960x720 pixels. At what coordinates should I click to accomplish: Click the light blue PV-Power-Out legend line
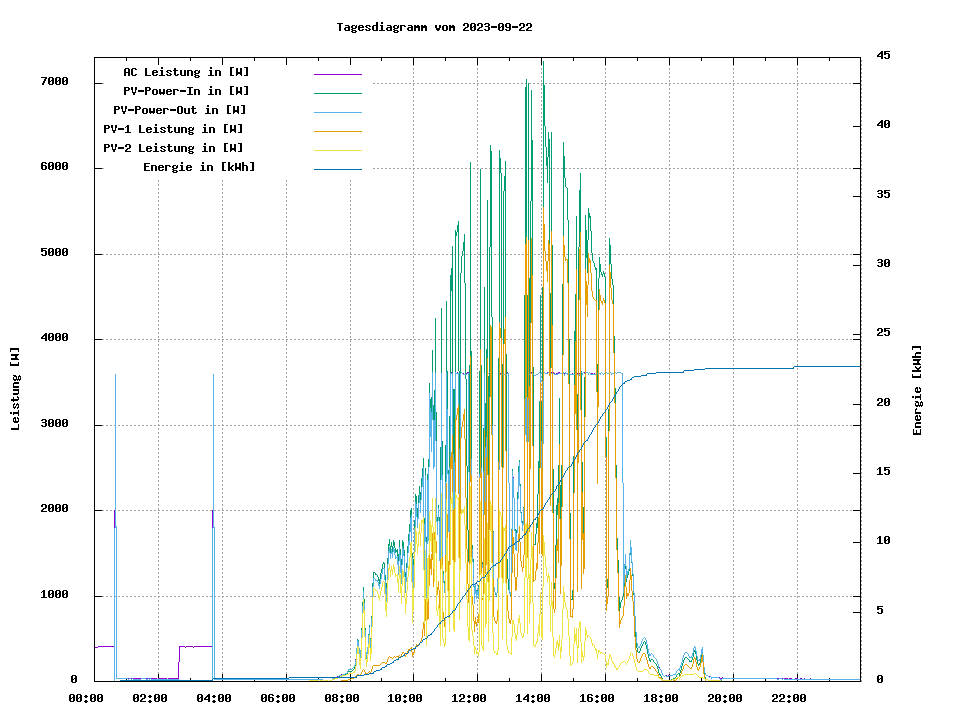337,112
